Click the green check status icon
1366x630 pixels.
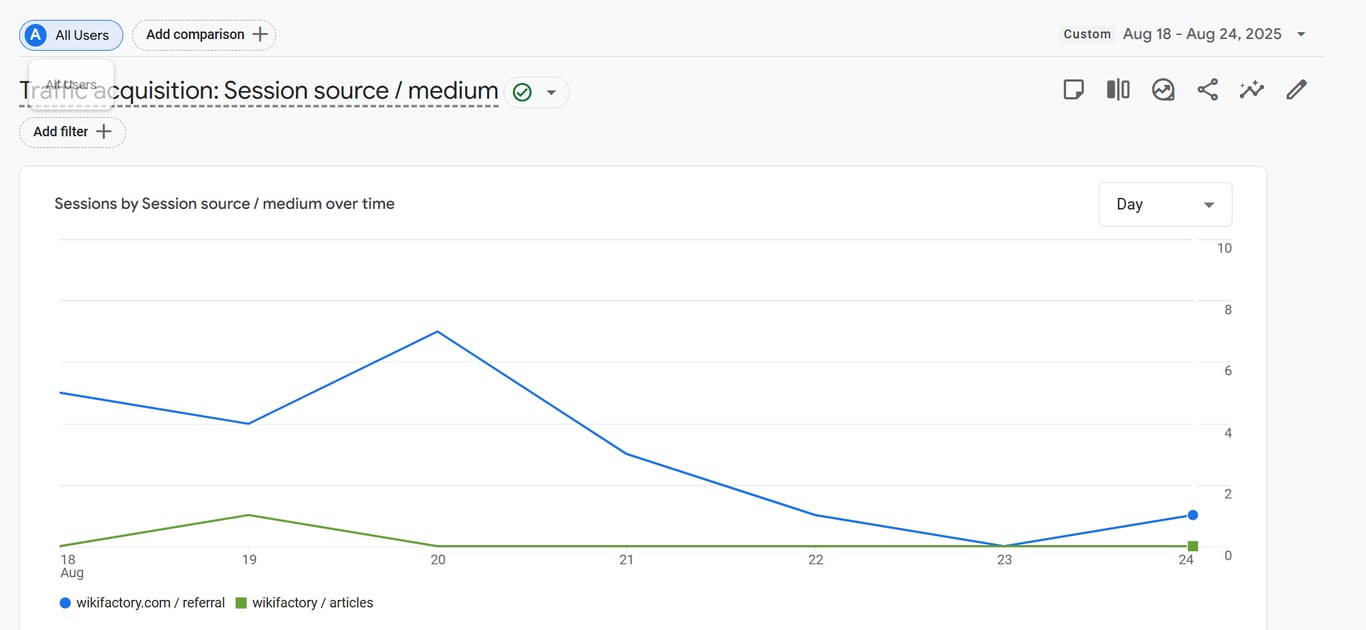(522, 92)
